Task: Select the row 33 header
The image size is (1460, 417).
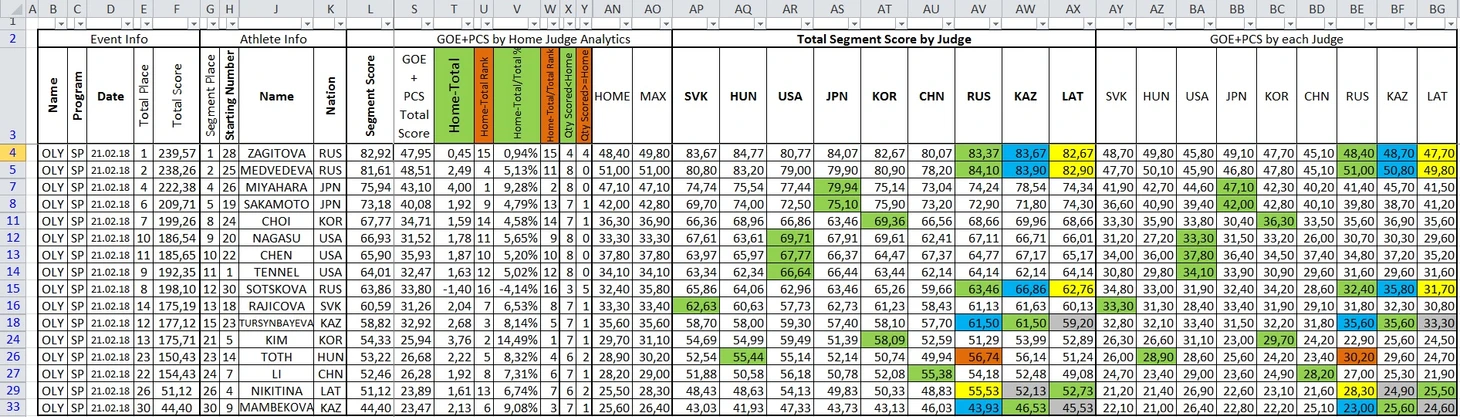Action: [x=13, y=408]
